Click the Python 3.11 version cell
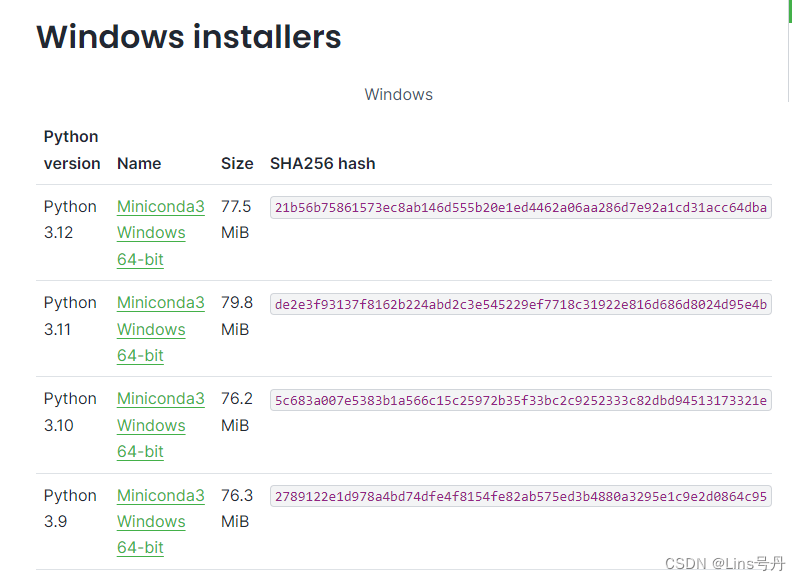The width and height of the screenshot is (801, 581). tap(70, 316)
